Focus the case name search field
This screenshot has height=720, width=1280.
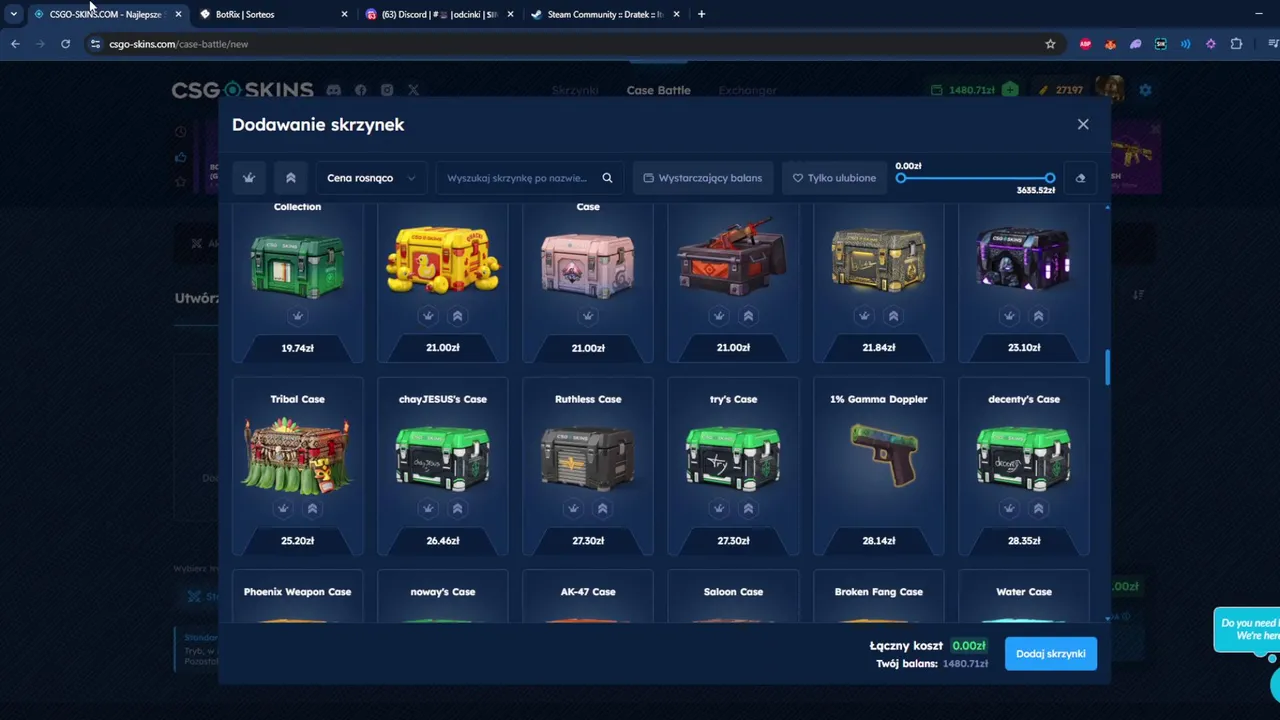(x=517, y=178)
